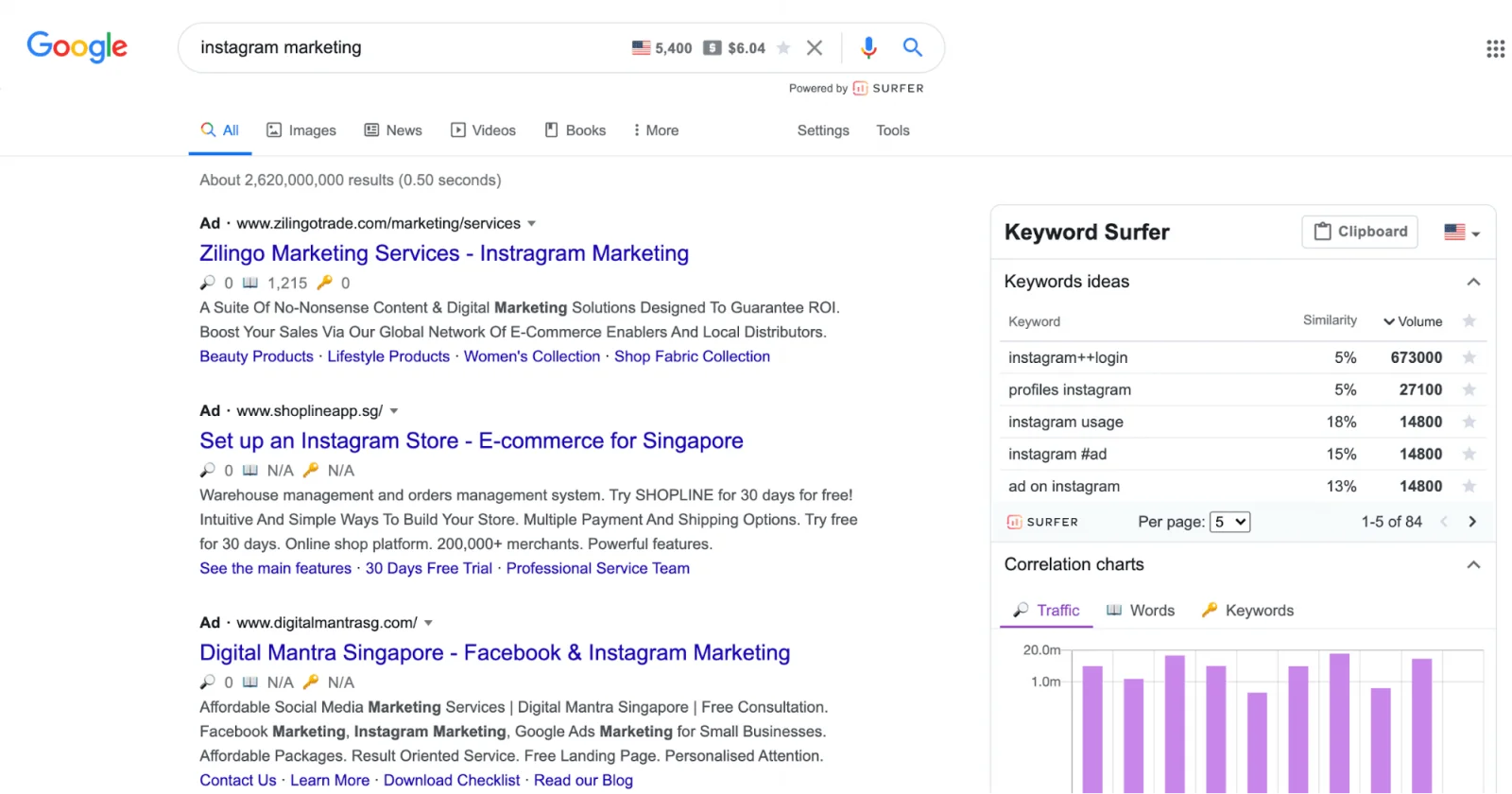Open Digital Mantra Singapore ad title
1512x794 pixels.
click(495, 652)
